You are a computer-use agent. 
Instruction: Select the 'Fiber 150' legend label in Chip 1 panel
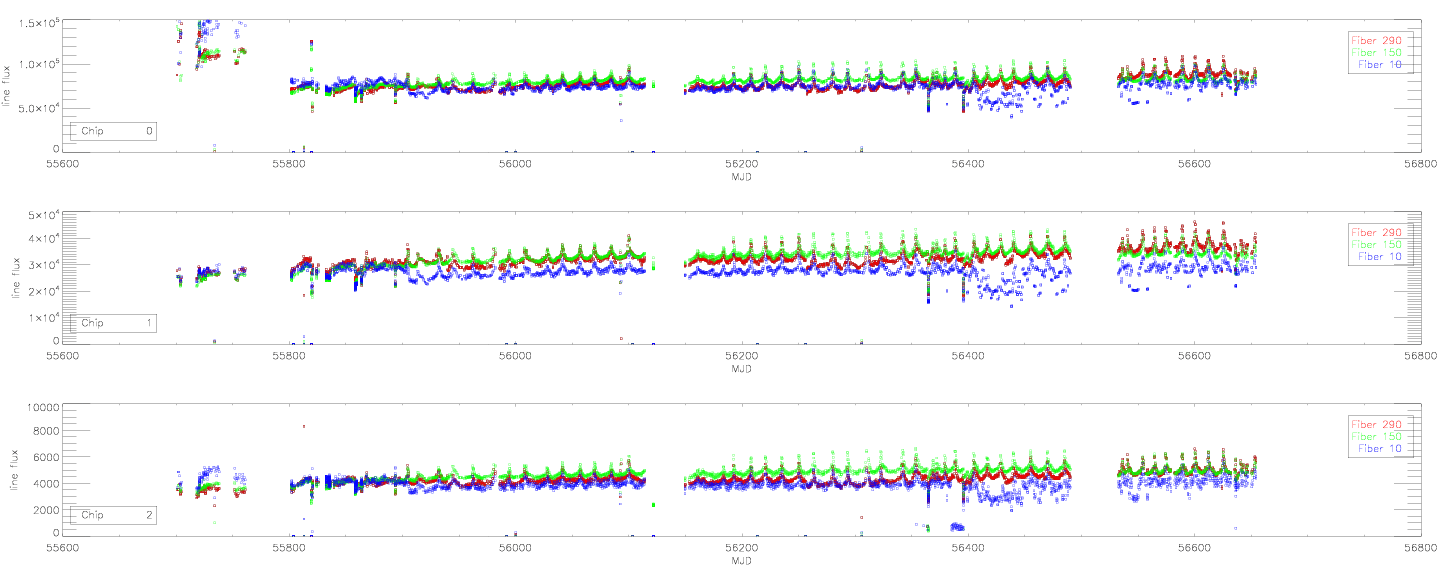(x=1375, y=244)
